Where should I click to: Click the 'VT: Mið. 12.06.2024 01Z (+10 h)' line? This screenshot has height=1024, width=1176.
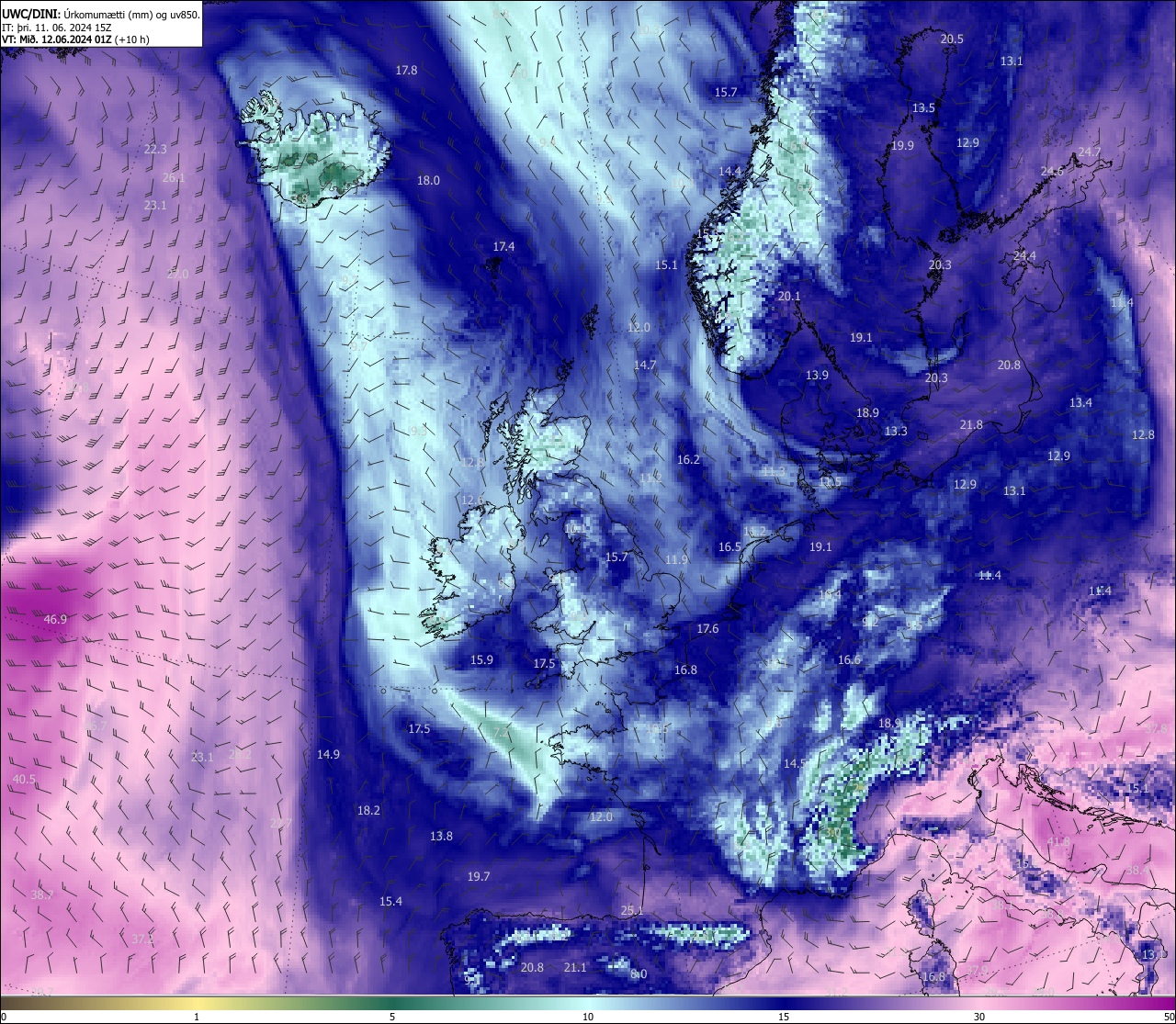point(76,39)
